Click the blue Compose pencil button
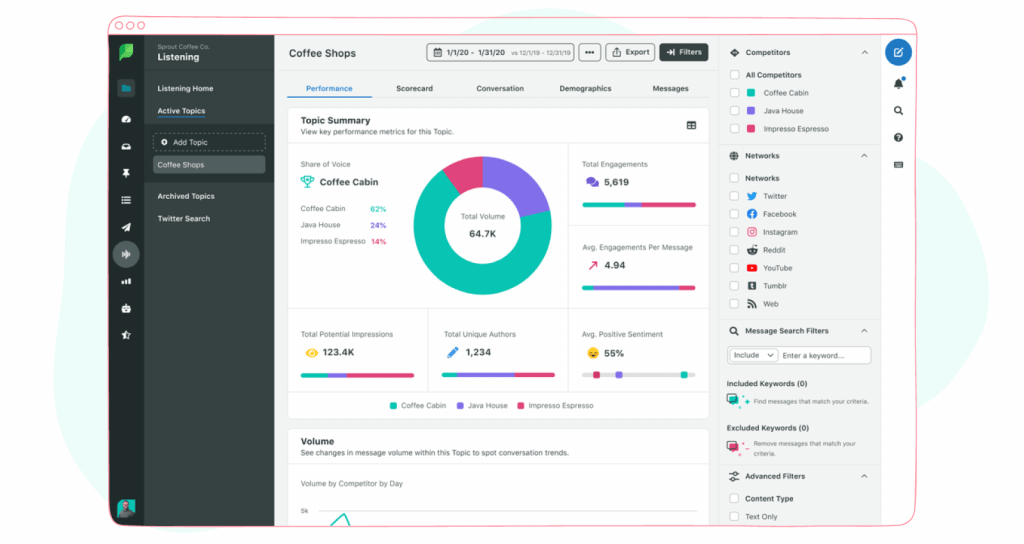1024x544 pixels. pyautogui.click(x=899, y=52)
